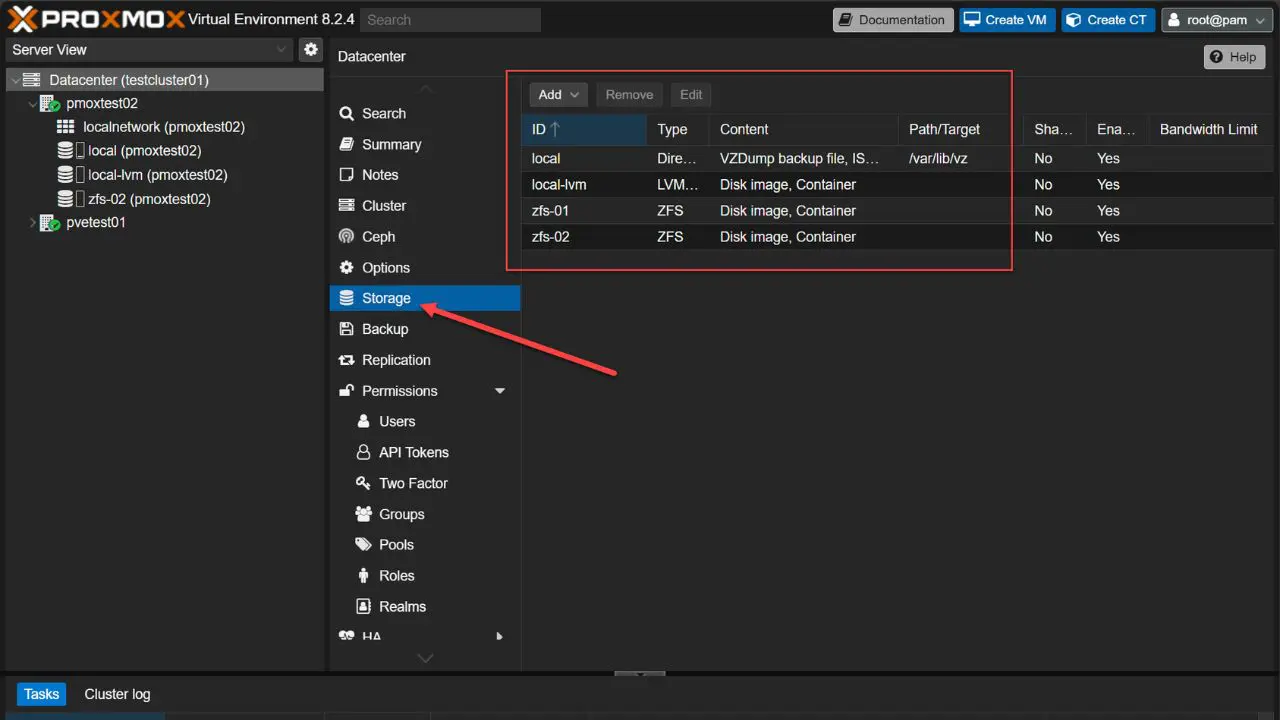Click the Cluster server icon in sidebar
The height and width of the screenshot is (720, 1280).
346,206
